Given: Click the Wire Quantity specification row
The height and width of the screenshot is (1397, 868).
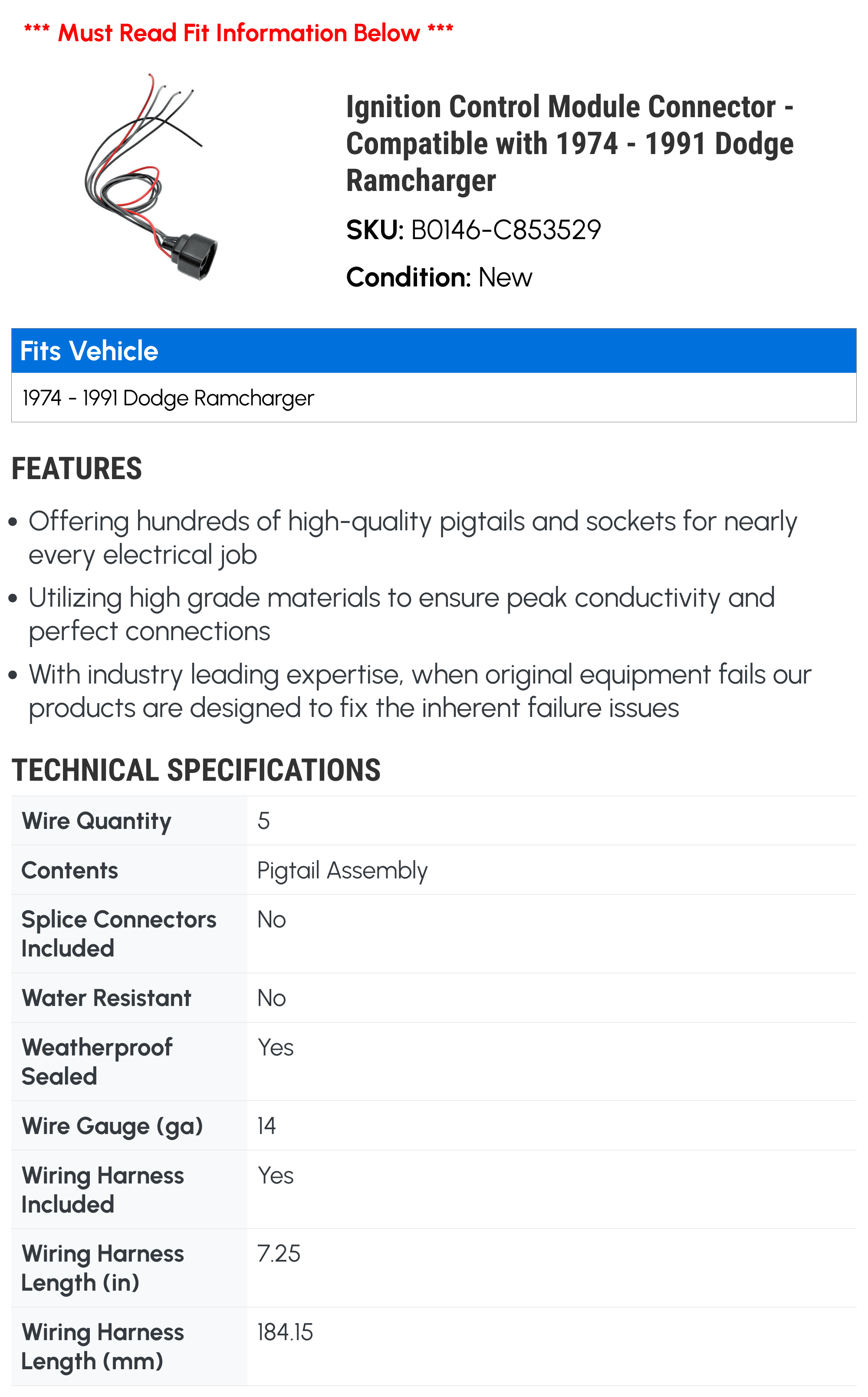Looking at the screenshot, I should (434, 821).
